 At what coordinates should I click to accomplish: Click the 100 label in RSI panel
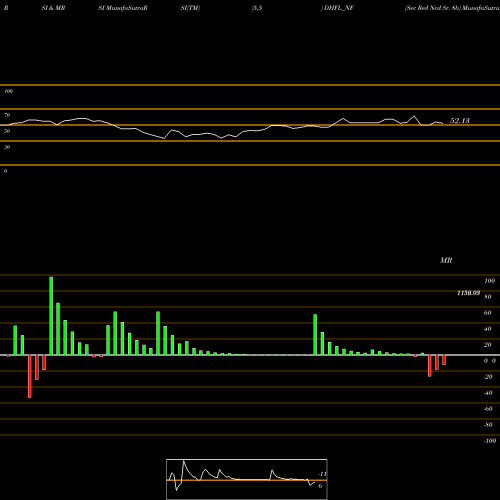(8, 91)
